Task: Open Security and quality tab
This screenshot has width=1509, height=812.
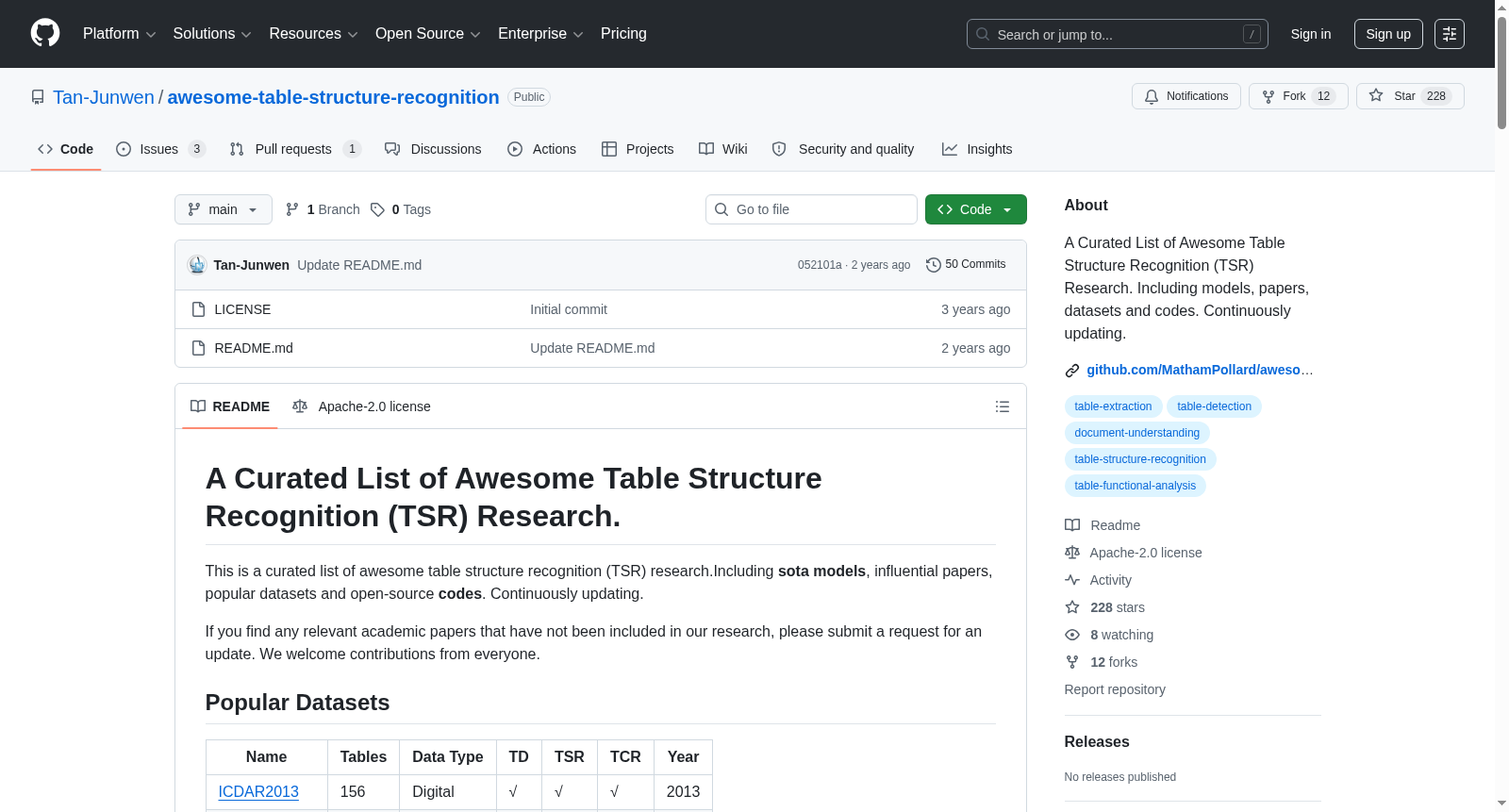Action: 843,149
